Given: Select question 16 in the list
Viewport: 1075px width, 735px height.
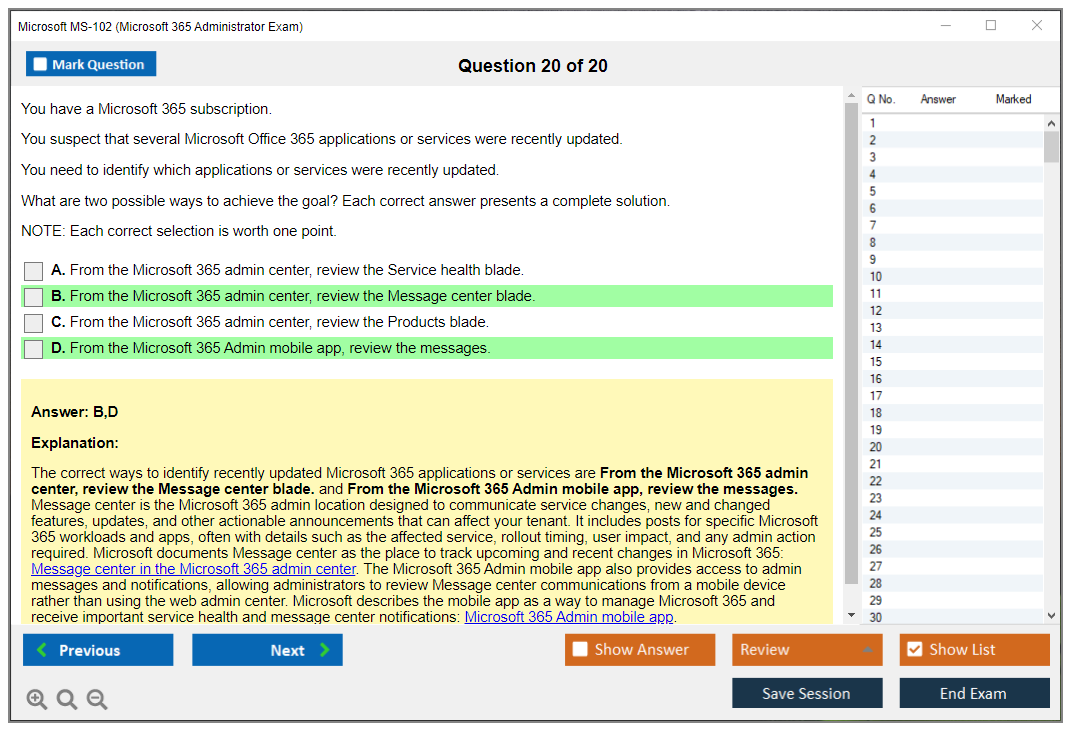Looking at the screenshot, I should click(953, 379).
